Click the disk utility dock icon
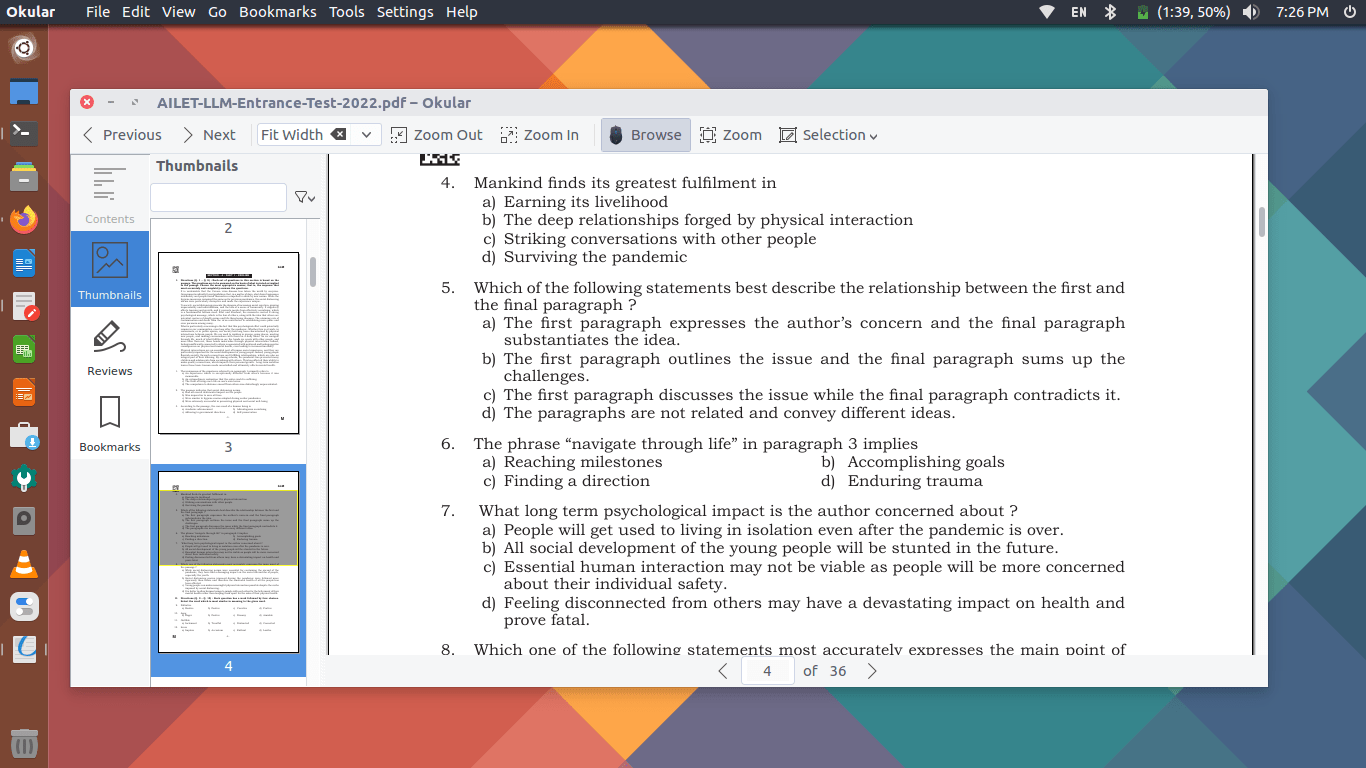Viewport: 1366px width, 768px height. coord(24,521)
